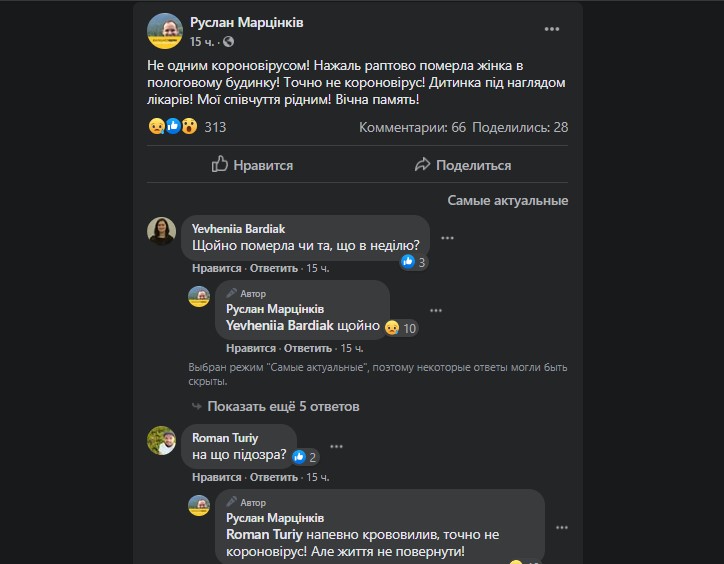The width and height of the screenshot is (724, 564).
Task: Open Yevheniia Bardiak's profile picture
Action: point(162,231)
